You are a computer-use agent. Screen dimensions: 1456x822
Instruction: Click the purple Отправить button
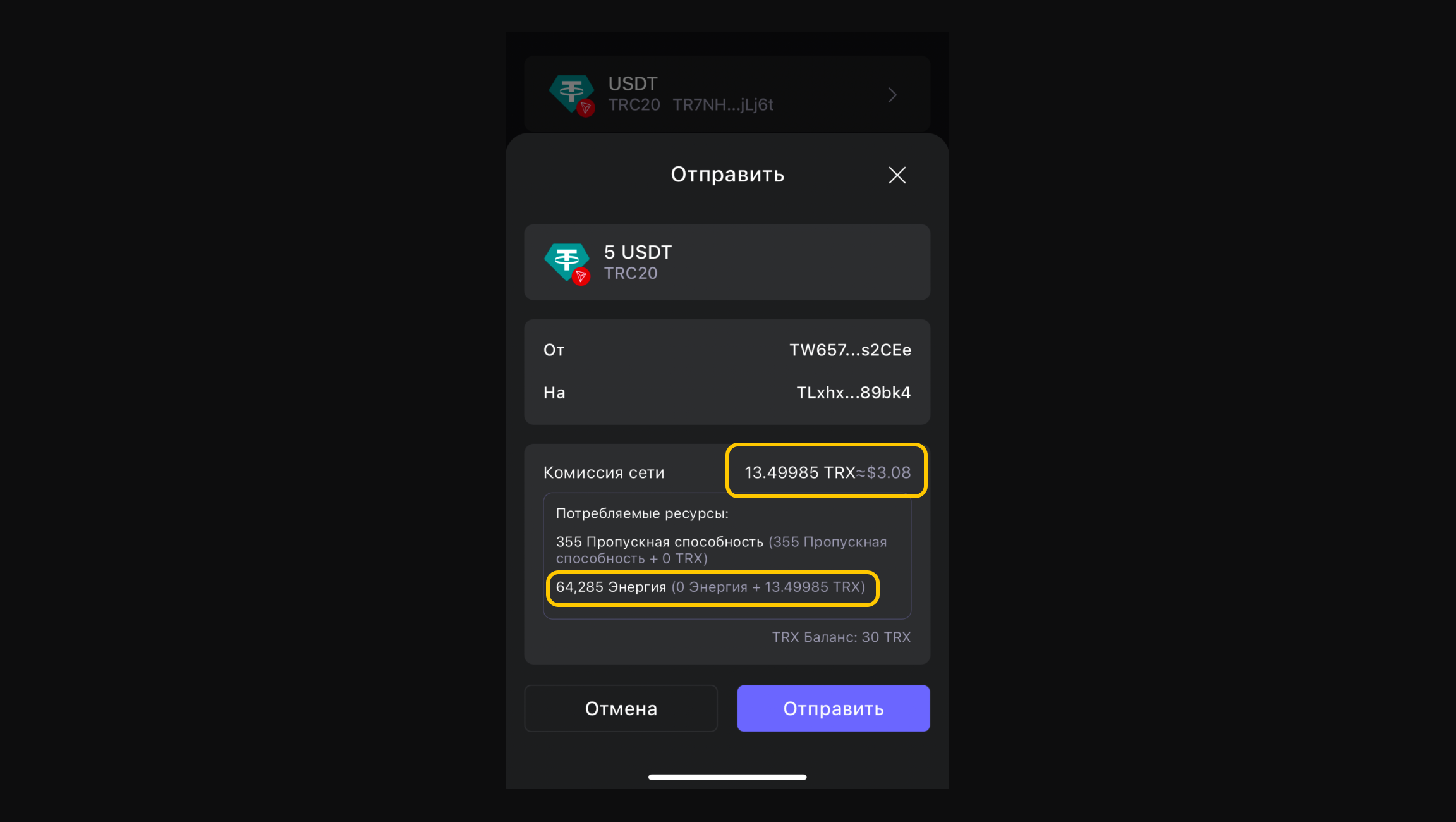[833, 708]
